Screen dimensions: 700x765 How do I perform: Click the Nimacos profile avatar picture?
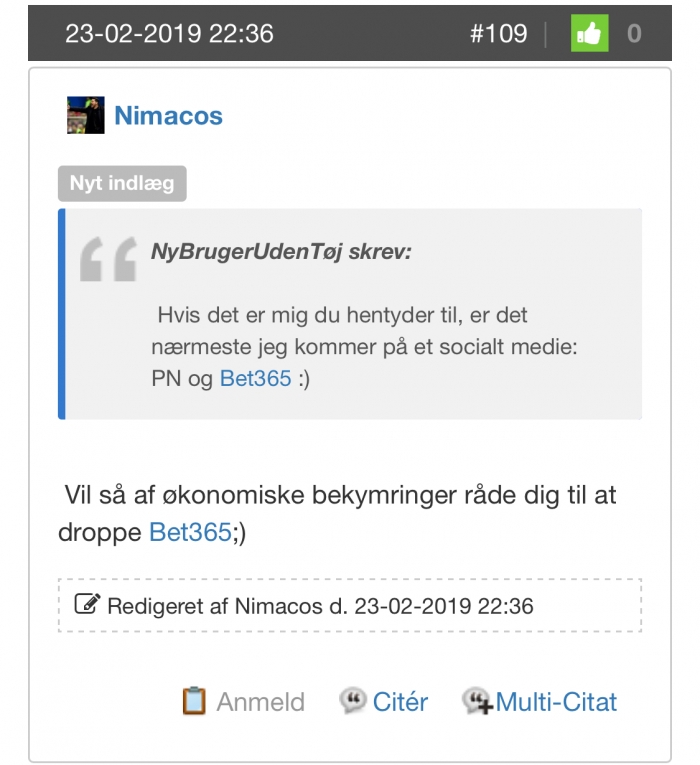(85, 116)
